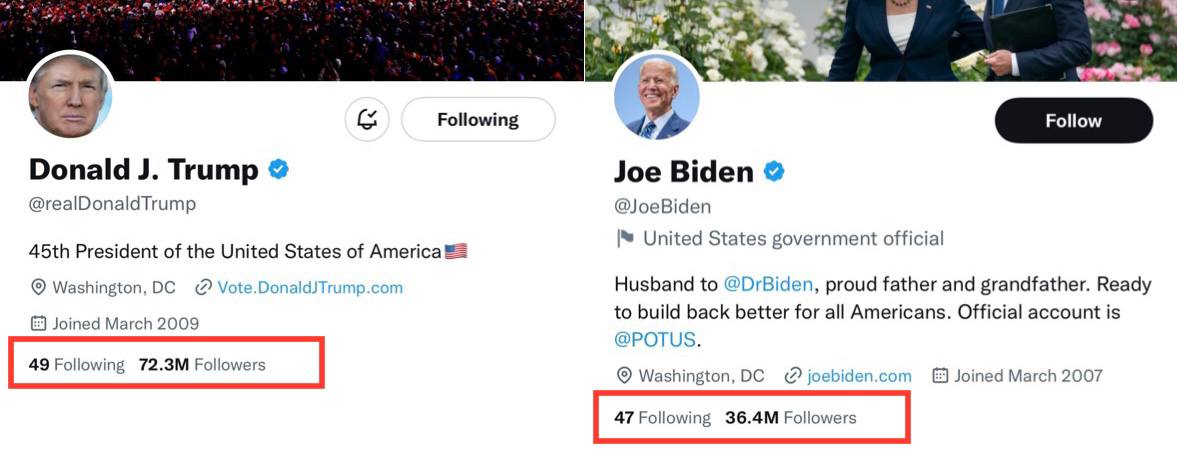View Biden's 47 Following list
Viewport: 1177px width, 464px height.
(x=662, y=417)
